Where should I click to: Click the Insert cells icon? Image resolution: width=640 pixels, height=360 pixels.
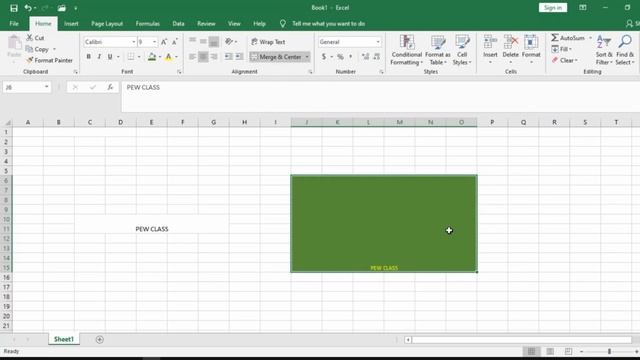(490, 42)
